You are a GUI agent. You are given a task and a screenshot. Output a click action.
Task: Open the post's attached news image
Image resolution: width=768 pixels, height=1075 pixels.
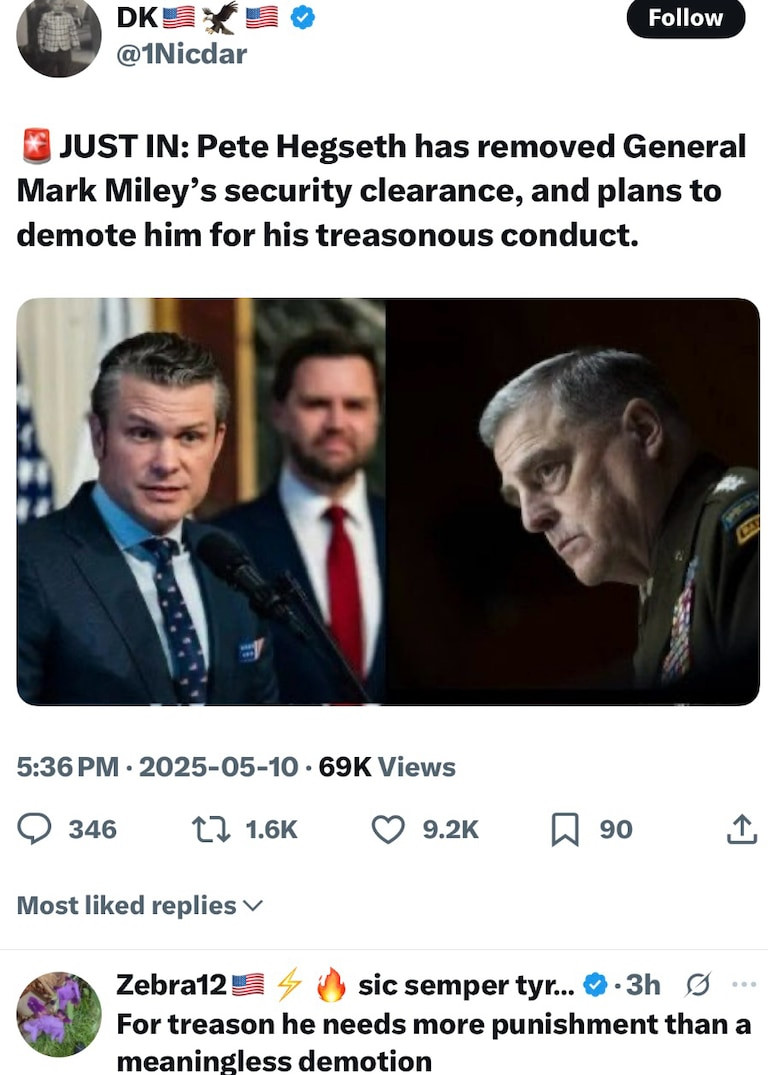pos(388,501)
